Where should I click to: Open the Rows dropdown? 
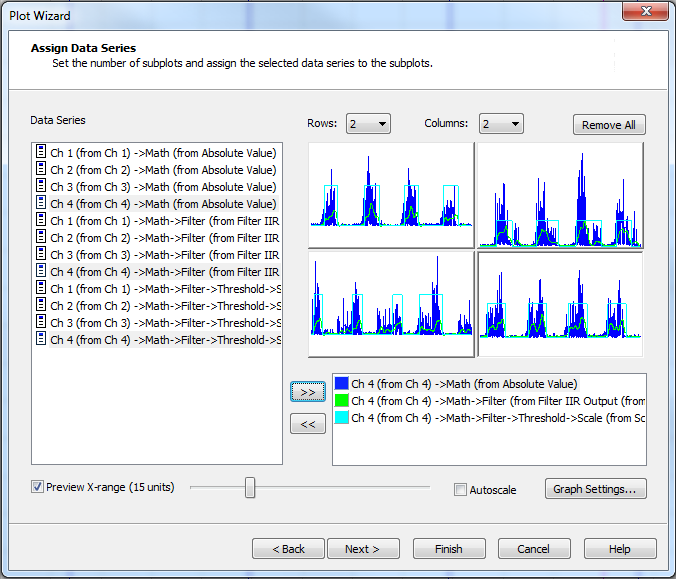pyautogui.click(x=368, y=124)
